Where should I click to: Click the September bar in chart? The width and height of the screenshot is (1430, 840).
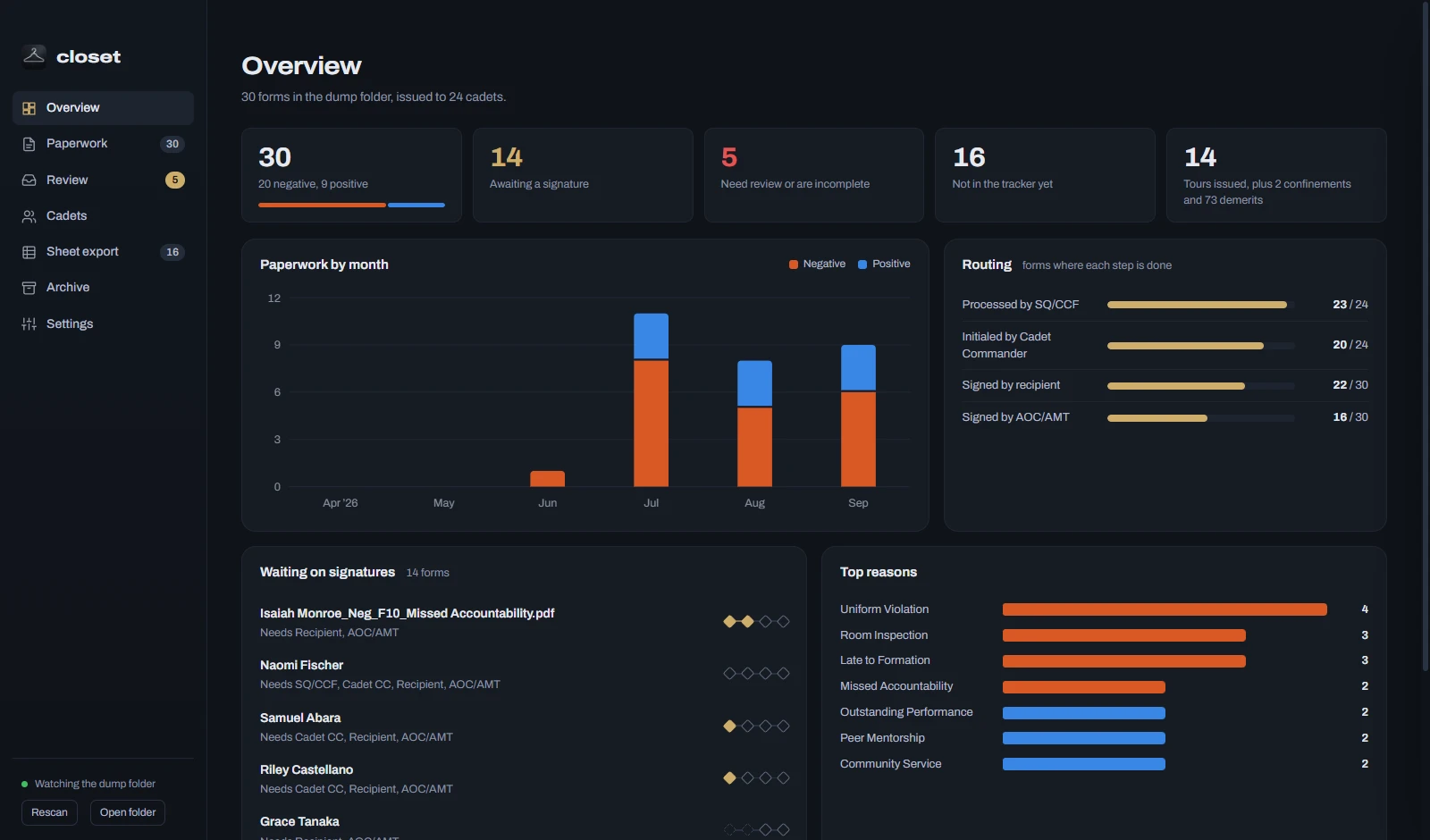point(858,416)
